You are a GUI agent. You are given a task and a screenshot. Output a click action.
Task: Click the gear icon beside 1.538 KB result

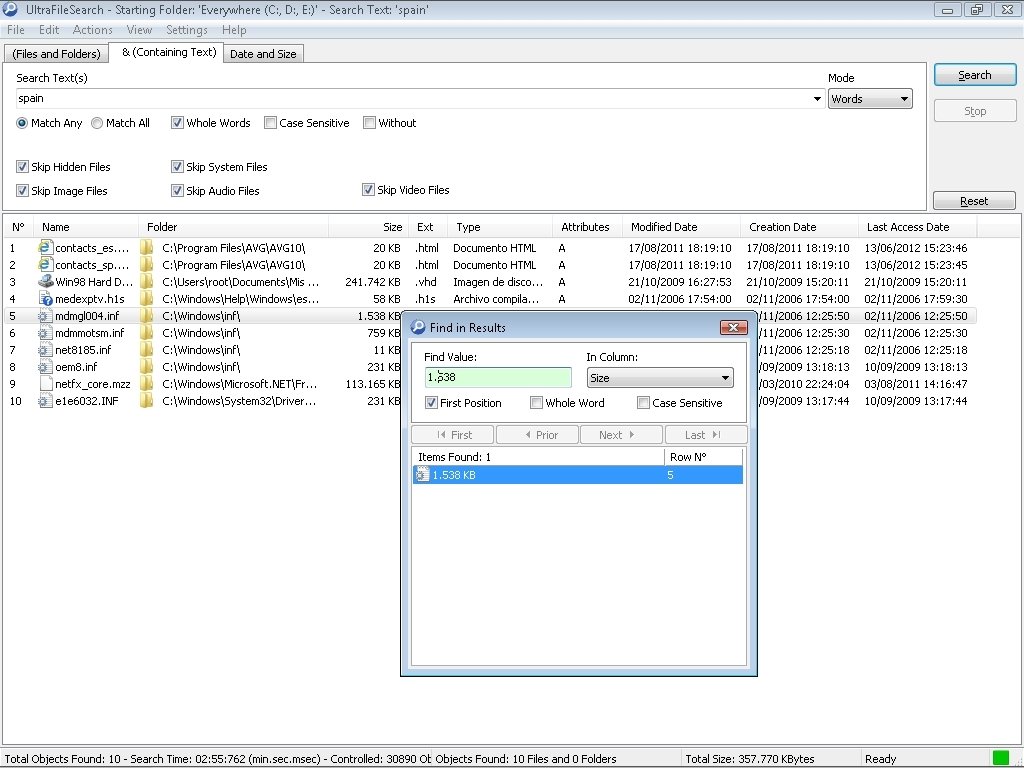422,475
